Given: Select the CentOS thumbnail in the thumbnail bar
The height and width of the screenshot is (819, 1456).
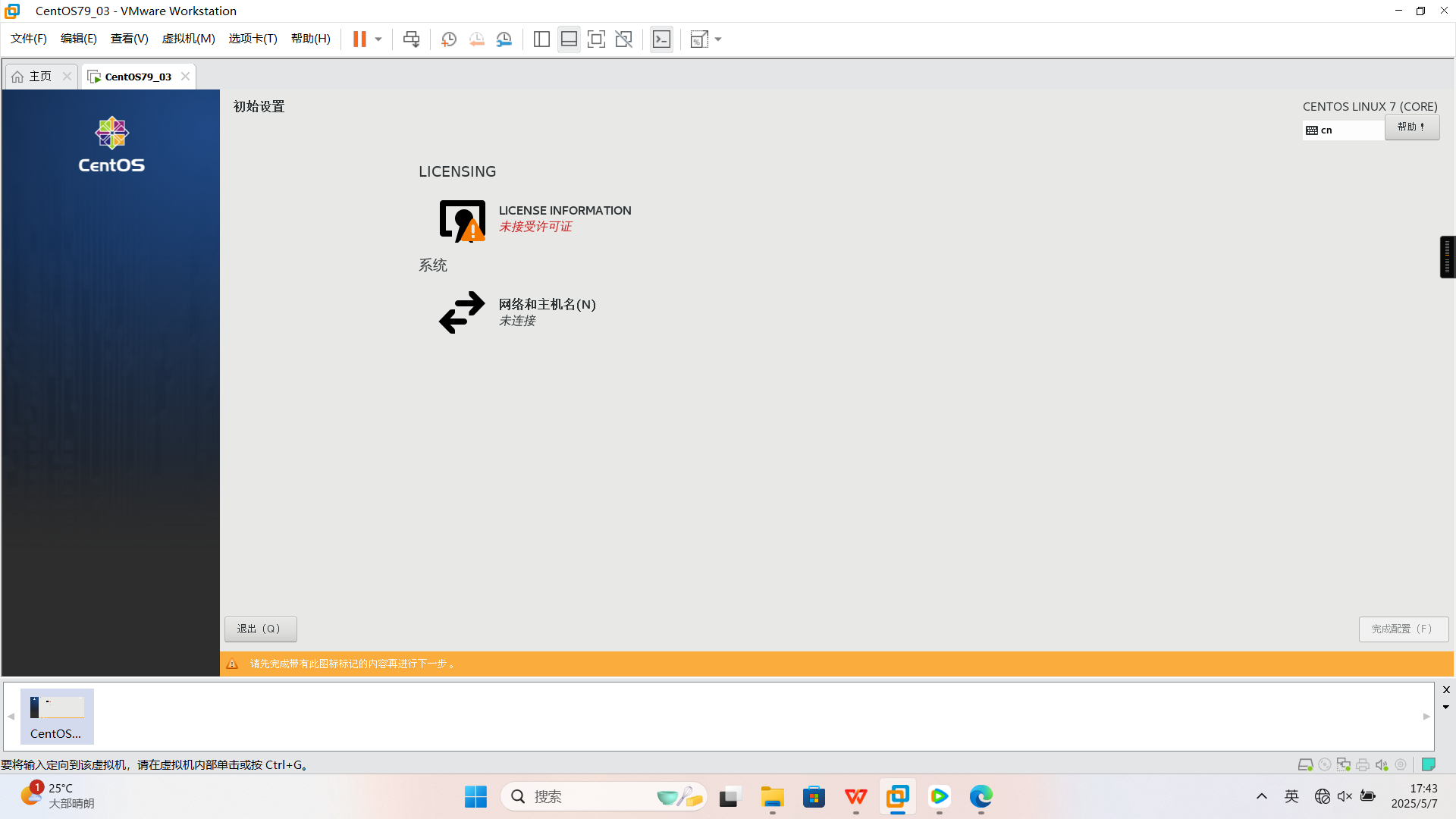Looking at the screenshot, I should click(x=57, y=716).
